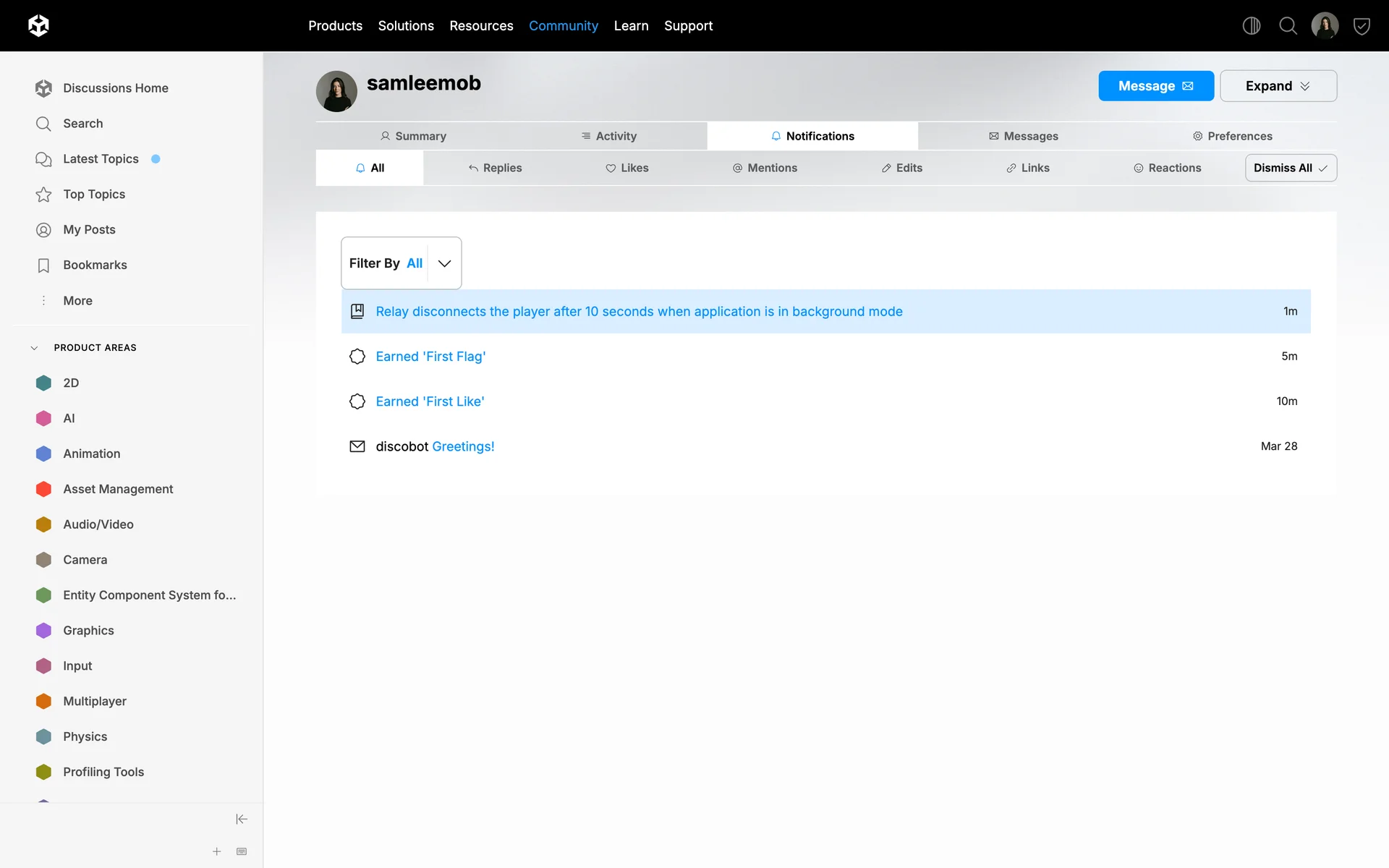1389x868 pixels.
Task: Expand the profile with Expand button
Action: click(1278, 86)
